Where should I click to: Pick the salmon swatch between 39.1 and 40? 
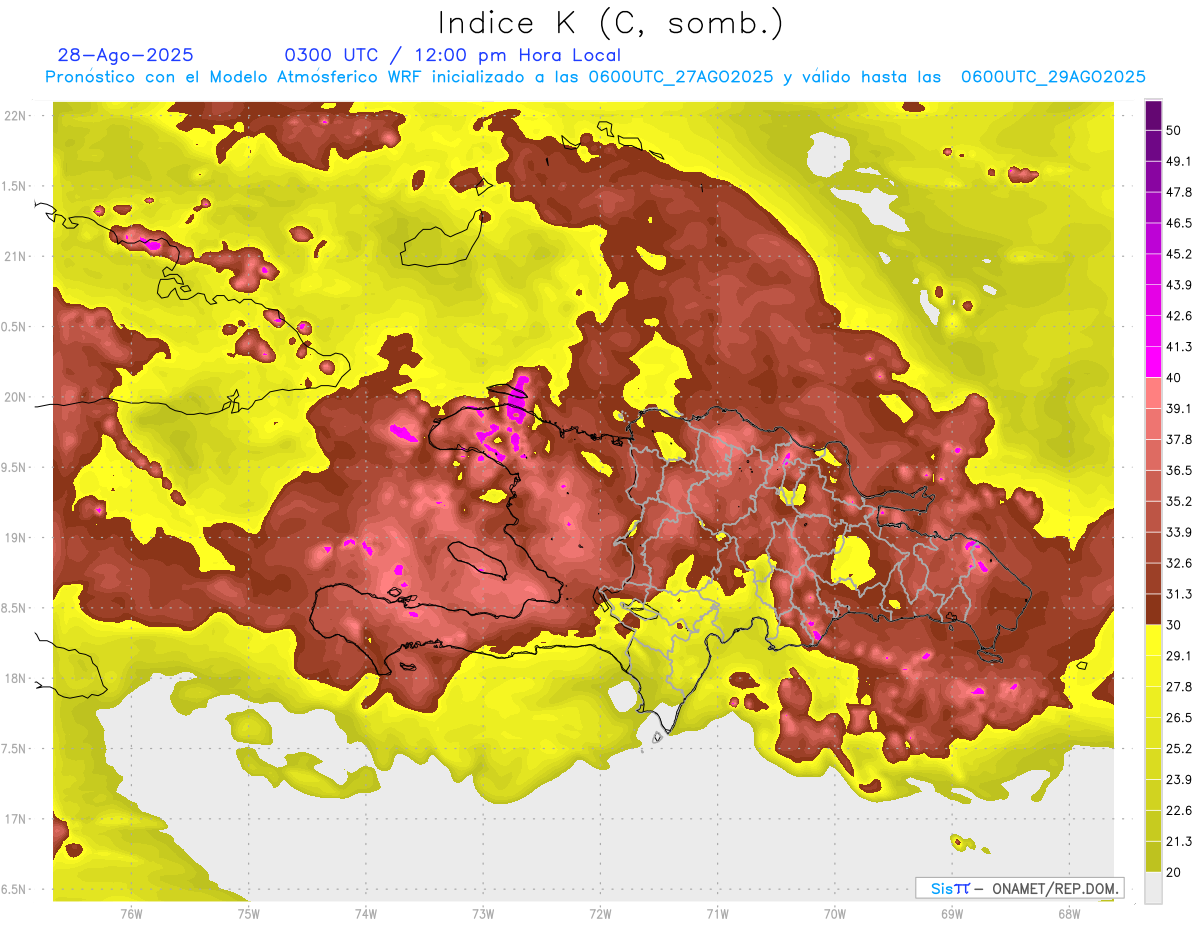pos(1153,392)
